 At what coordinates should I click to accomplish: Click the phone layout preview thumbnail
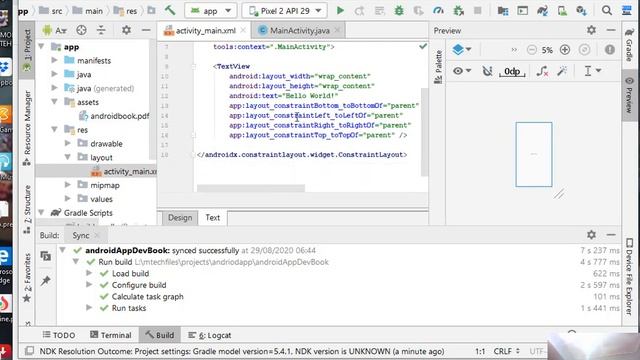pos(533,154)
